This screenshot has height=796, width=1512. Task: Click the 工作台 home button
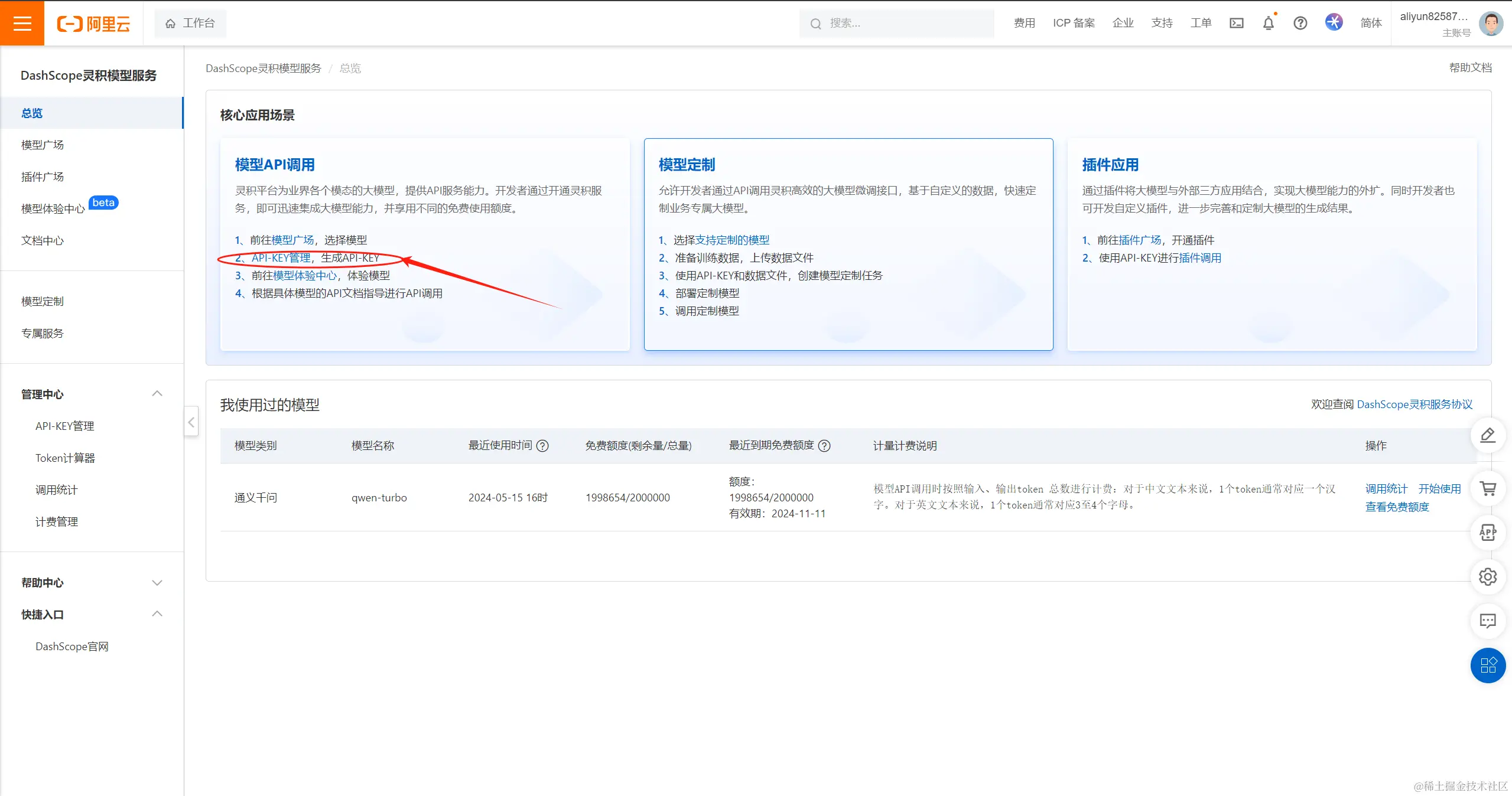coord(190,23)
